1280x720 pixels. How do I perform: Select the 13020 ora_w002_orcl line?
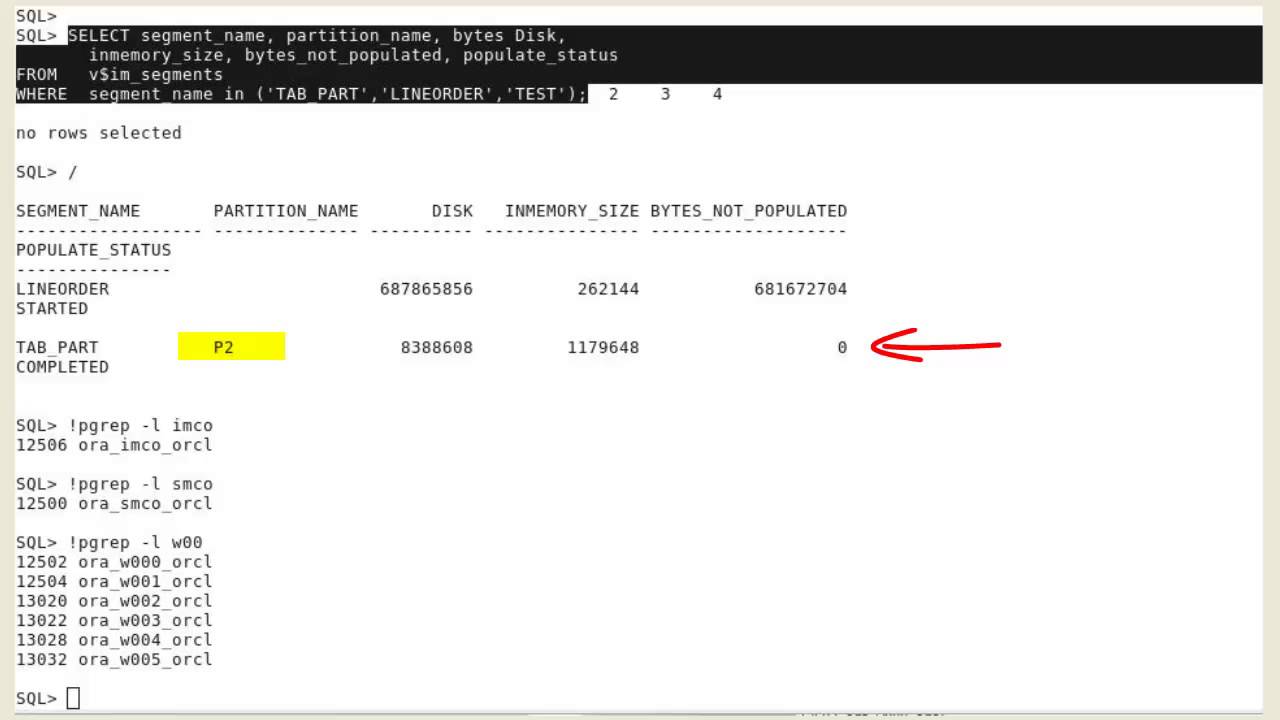114,601
